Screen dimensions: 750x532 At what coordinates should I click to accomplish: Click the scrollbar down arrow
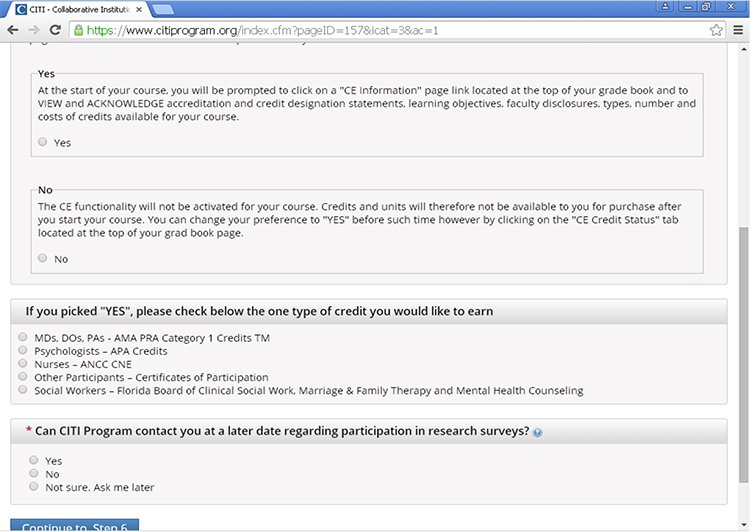click(744, 525)
